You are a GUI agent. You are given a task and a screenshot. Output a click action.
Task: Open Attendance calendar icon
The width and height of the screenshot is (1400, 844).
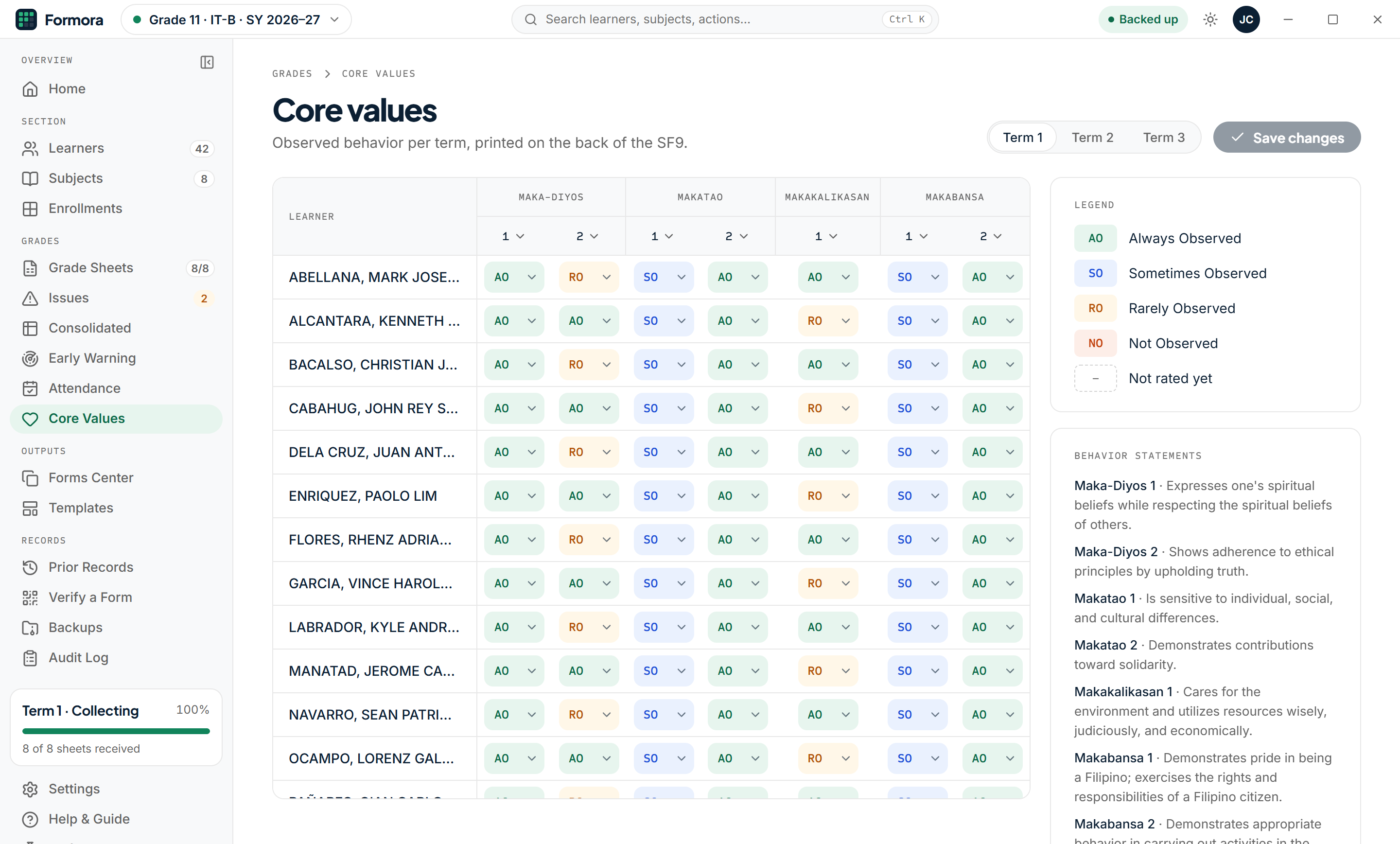[x=30, y=388]
